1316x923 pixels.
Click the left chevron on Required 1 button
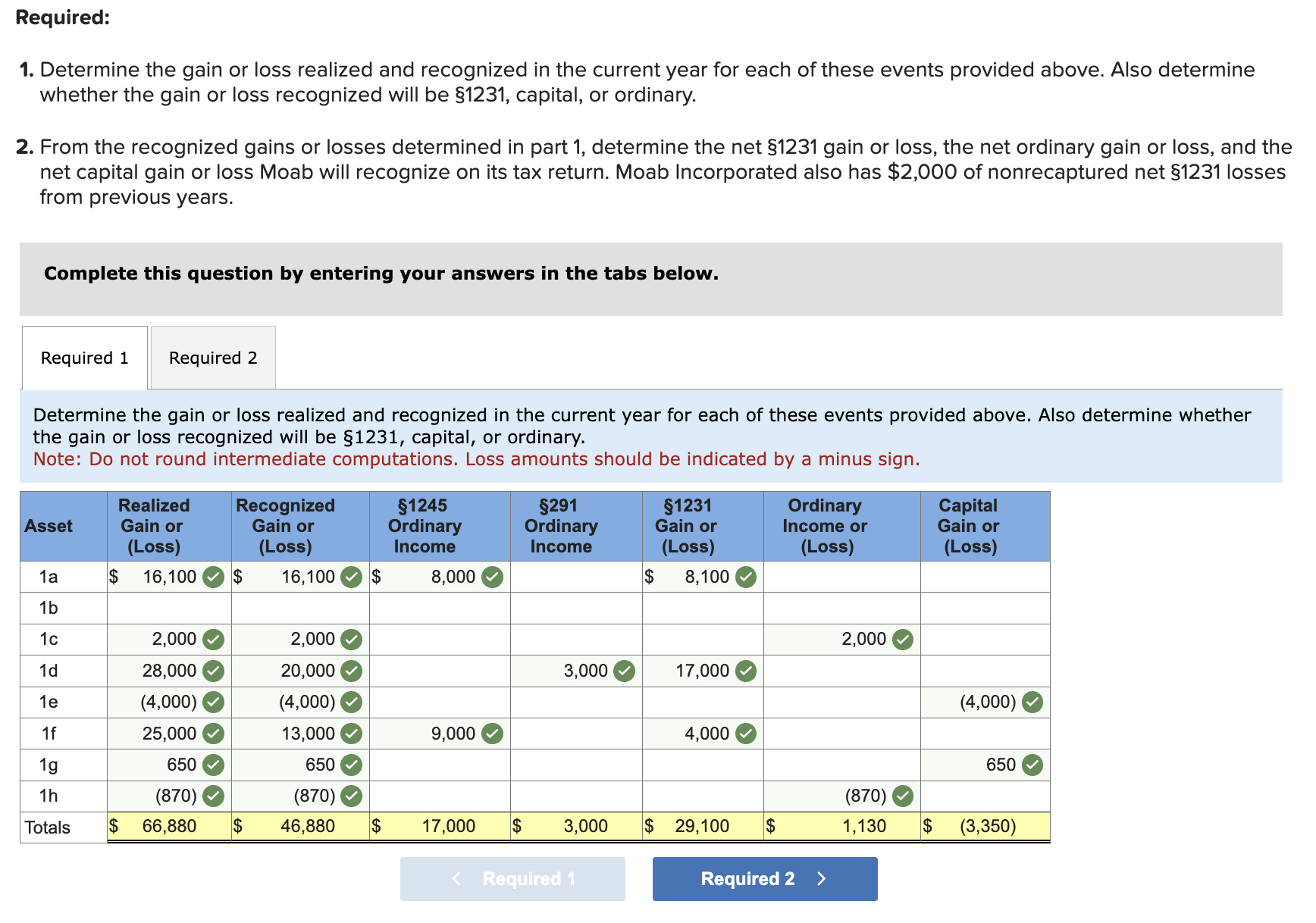(x=456, y=879)
